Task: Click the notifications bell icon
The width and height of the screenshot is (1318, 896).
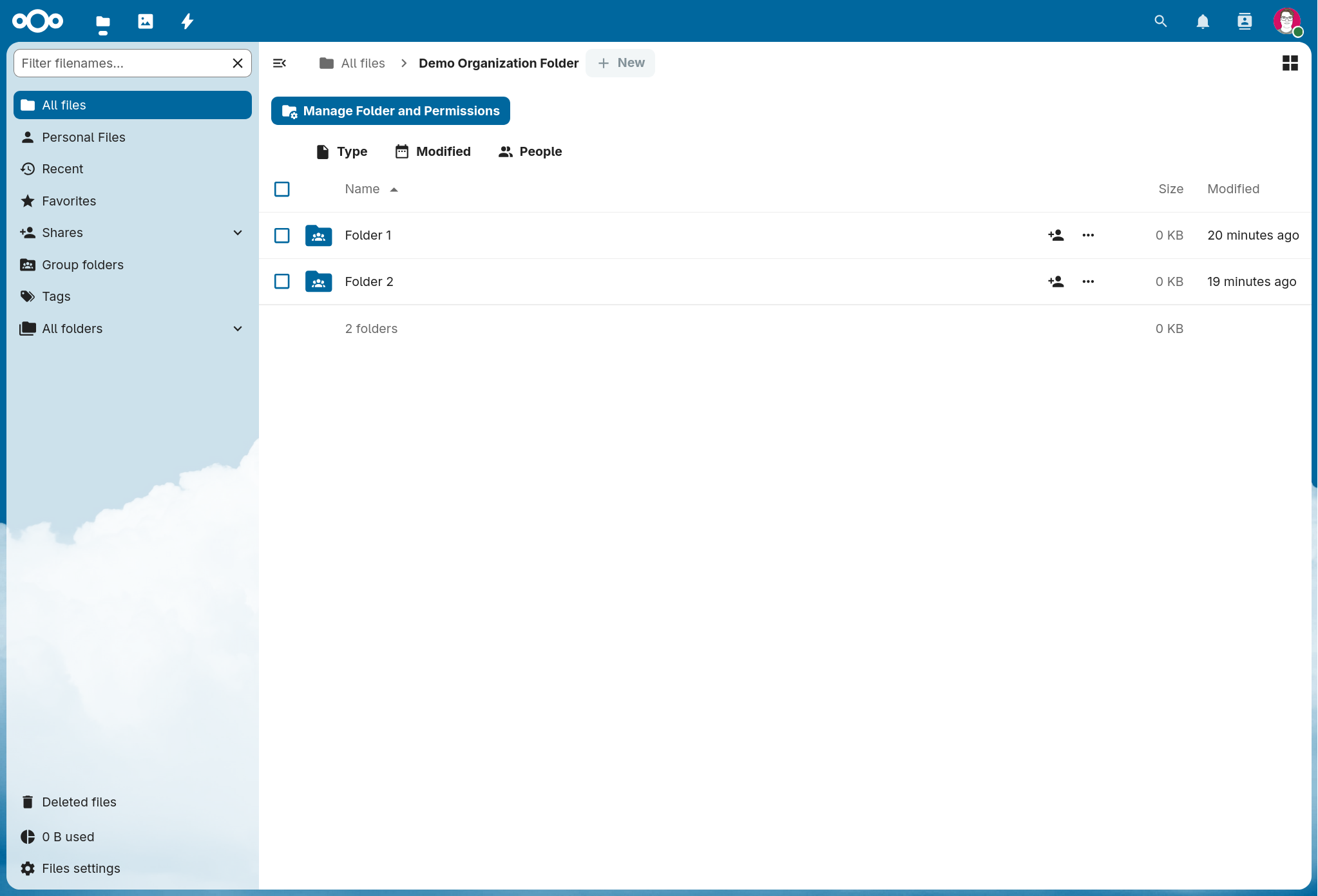Action: 1202,21
